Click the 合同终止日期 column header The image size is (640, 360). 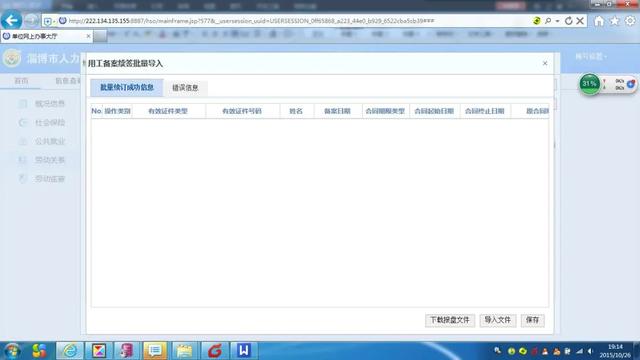[x=485, y=111]
